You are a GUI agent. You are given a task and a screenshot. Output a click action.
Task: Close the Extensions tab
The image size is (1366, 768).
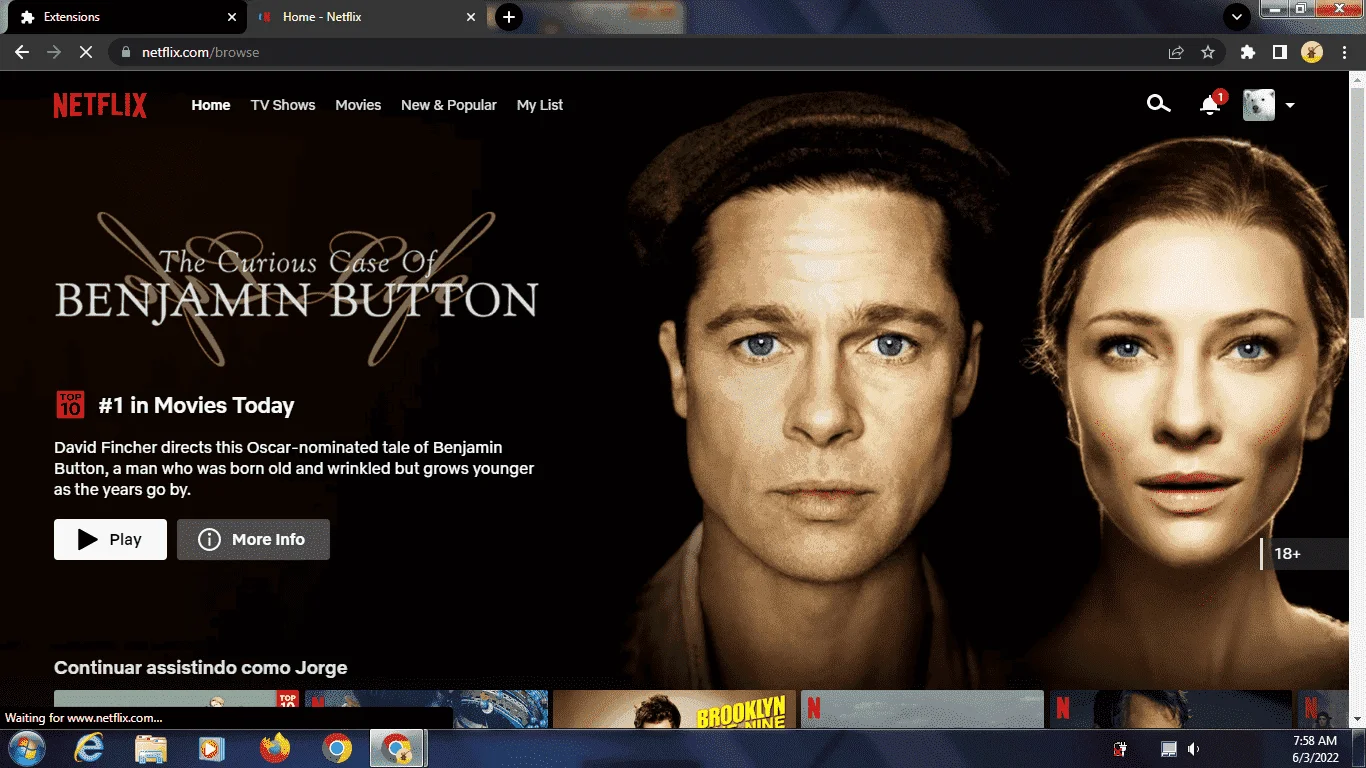pyautogui.click(x=232, y=17)
